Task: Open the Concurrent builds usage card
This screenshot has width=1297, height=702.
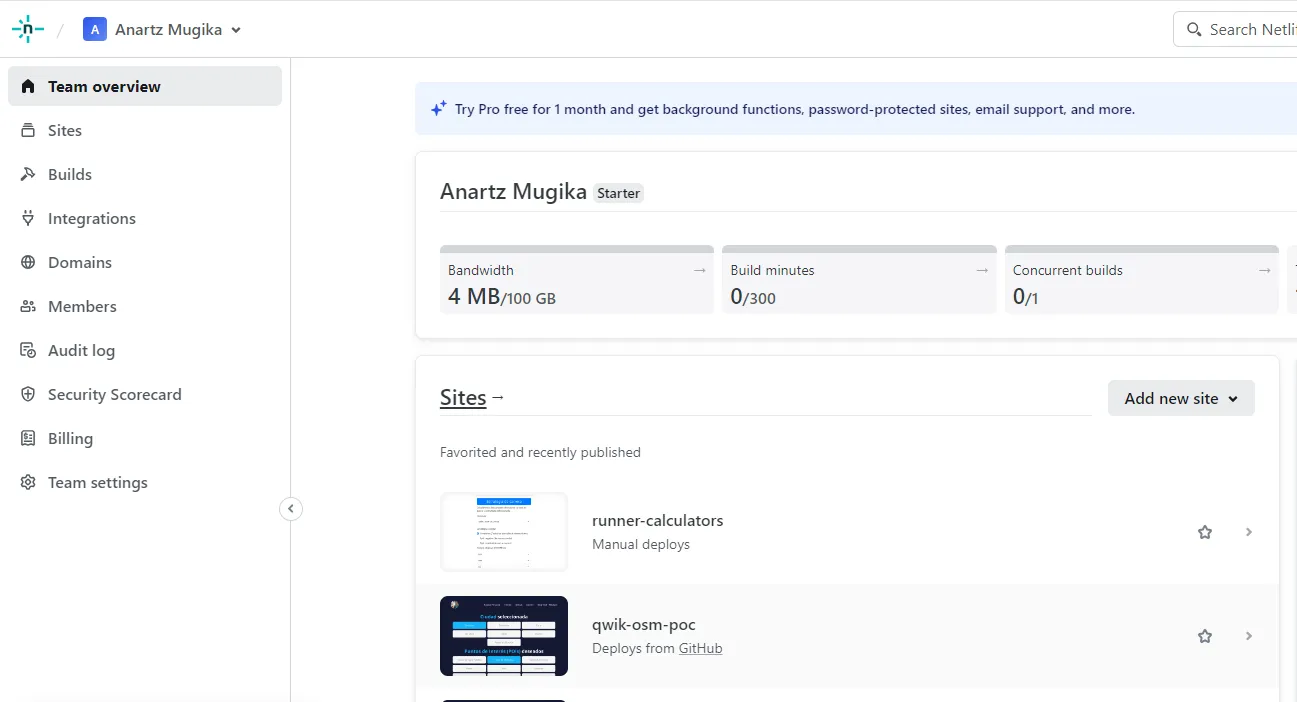Action: tap(1142, 280)
